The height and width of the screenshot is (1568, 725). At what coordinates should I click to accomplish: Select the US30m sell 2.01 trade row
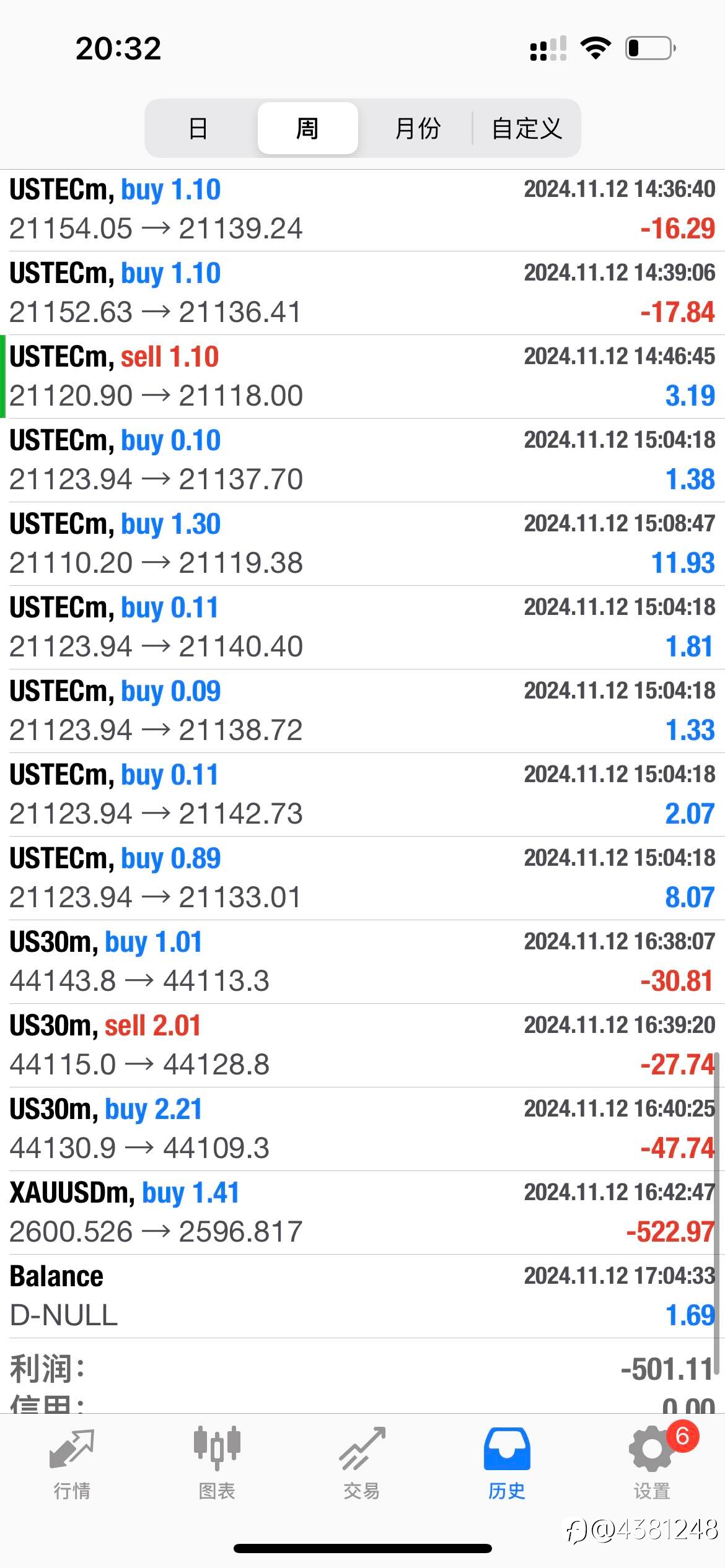pos(362,1045)
